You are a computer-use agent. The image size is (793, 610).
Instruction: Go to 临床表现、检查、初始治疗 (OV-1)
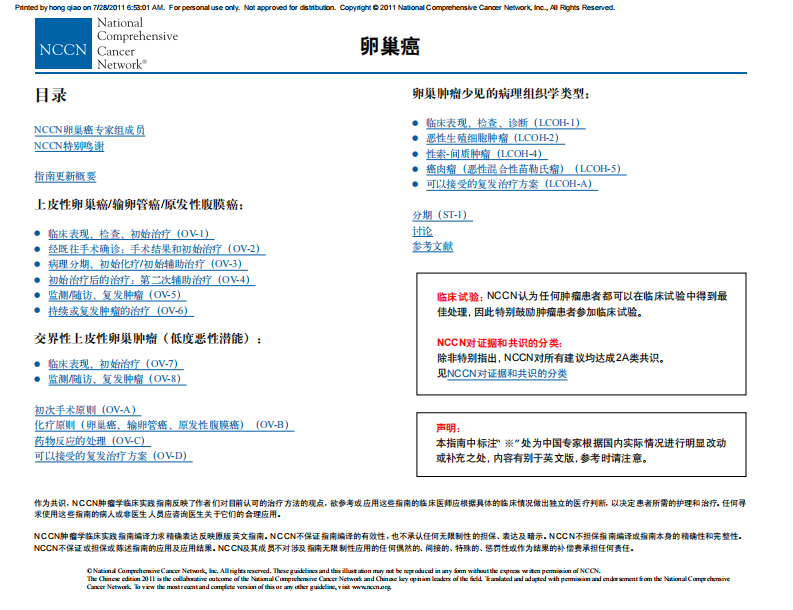pyautogui.click(x=131, y=234)
